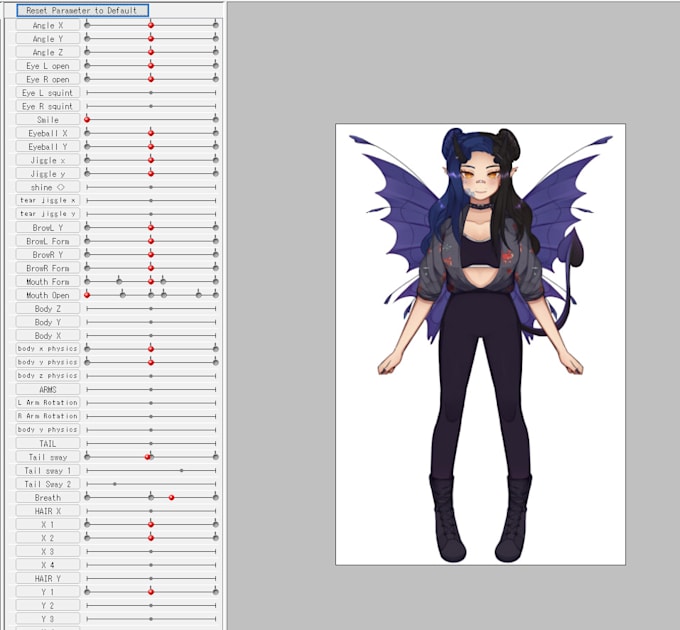Image resolution: width=680 pixels, height=630 pixels.
Task: Select the X 3 parameter label
Action: pos(48,551)
